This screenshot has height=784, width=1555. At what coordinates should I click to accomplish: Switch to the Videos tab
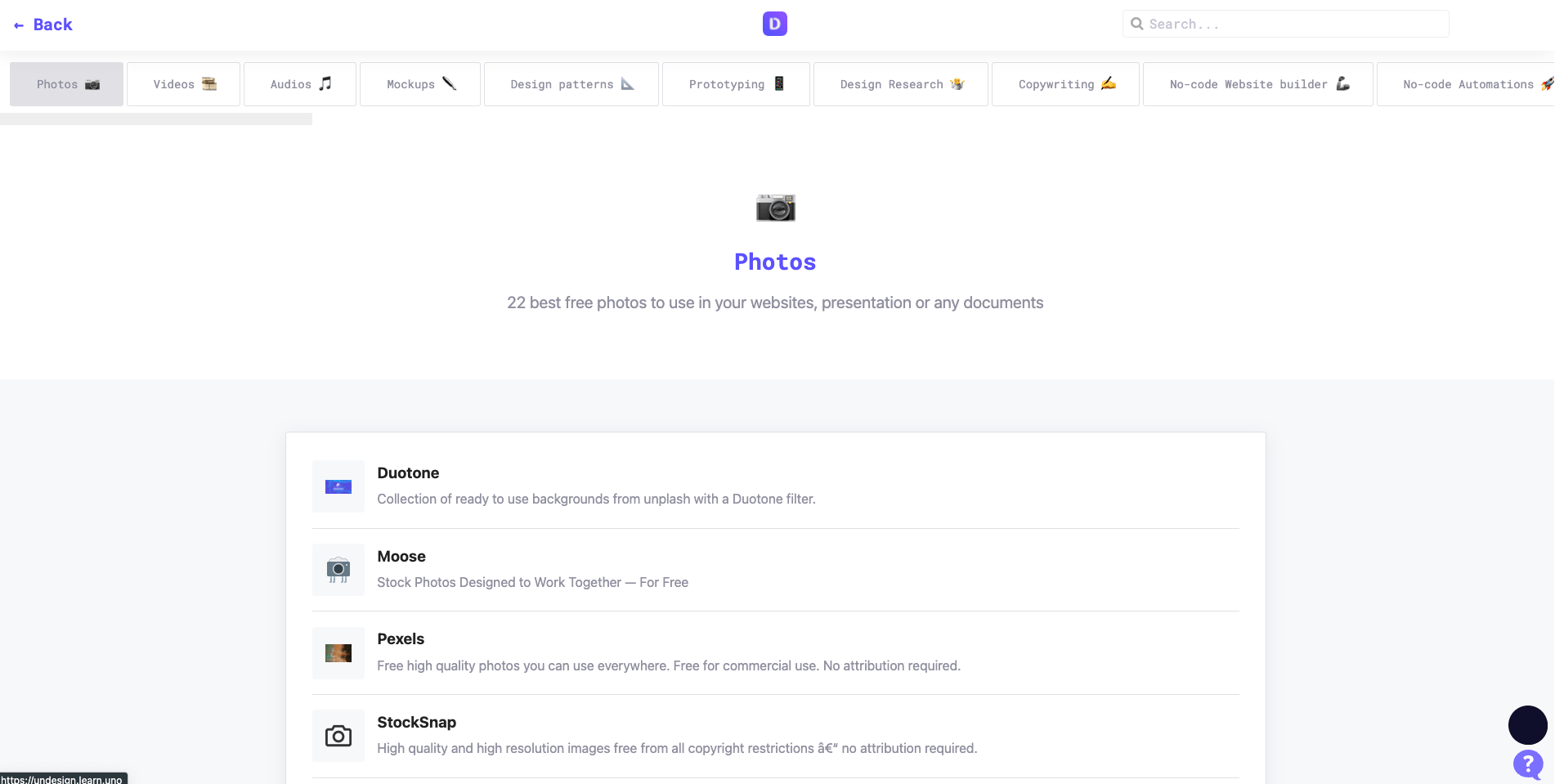(x=184, y=84)
